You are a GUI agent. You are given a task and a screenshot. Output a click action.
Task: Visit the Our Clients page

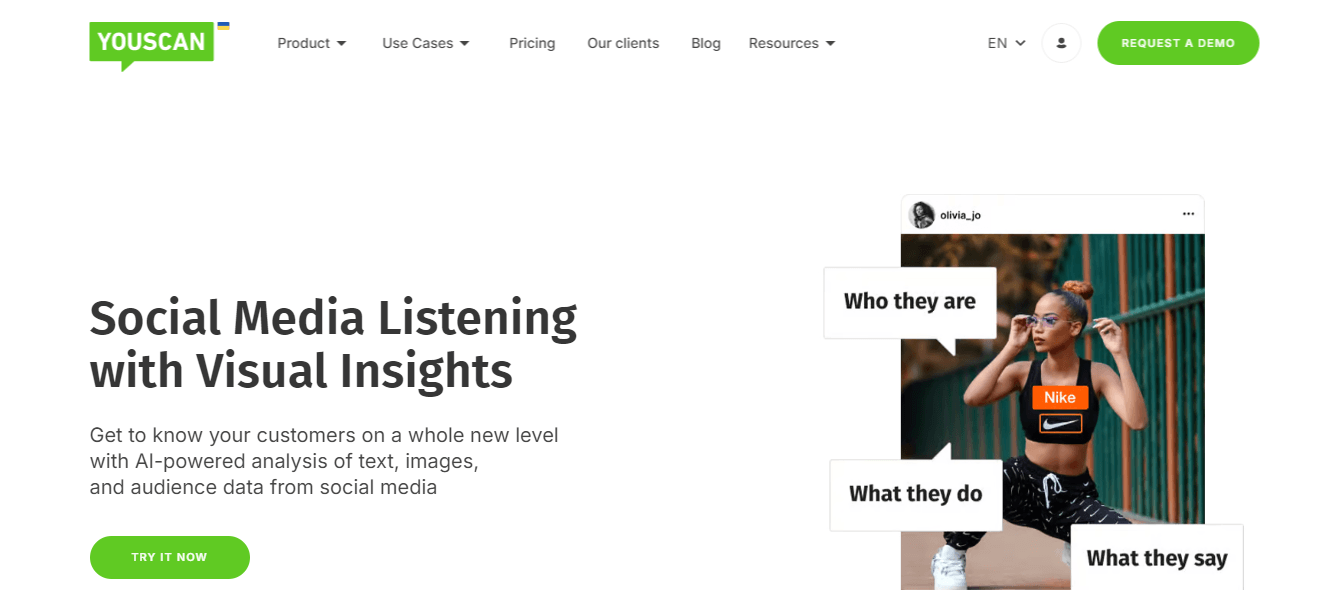click(x=623, y=43)
